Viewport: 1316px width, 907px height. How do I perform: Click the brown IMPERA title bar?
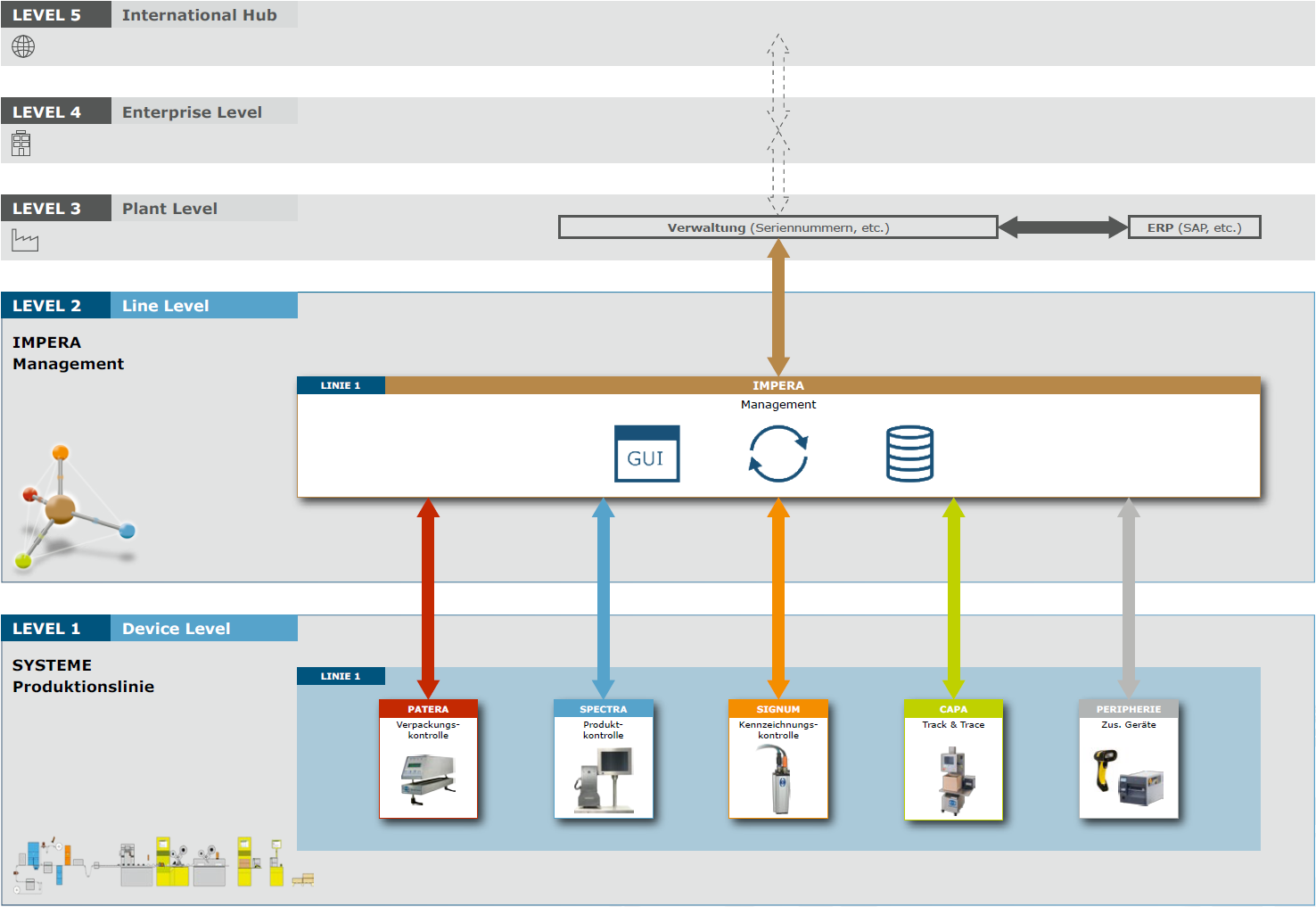[820, 385]
